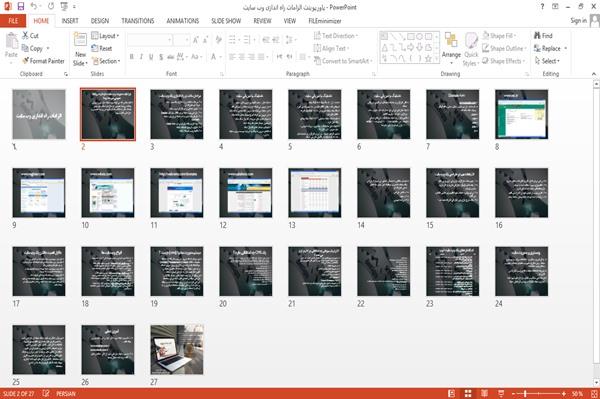
Task: Toggle Underline formatting
Action: click(151, 57)
